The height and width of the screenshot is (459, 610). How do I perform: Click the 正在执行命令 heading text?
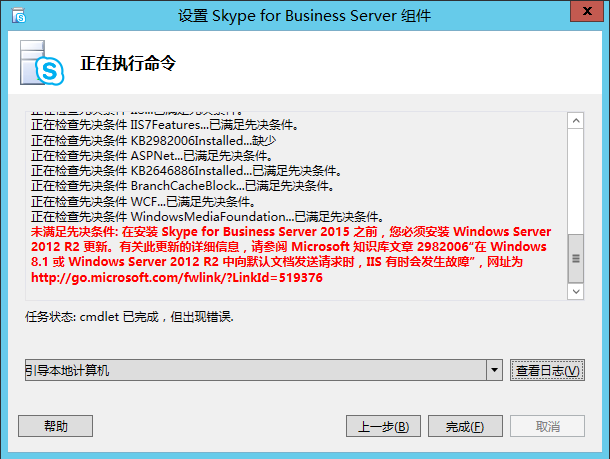pyautogui.click(x=128, y=65)
